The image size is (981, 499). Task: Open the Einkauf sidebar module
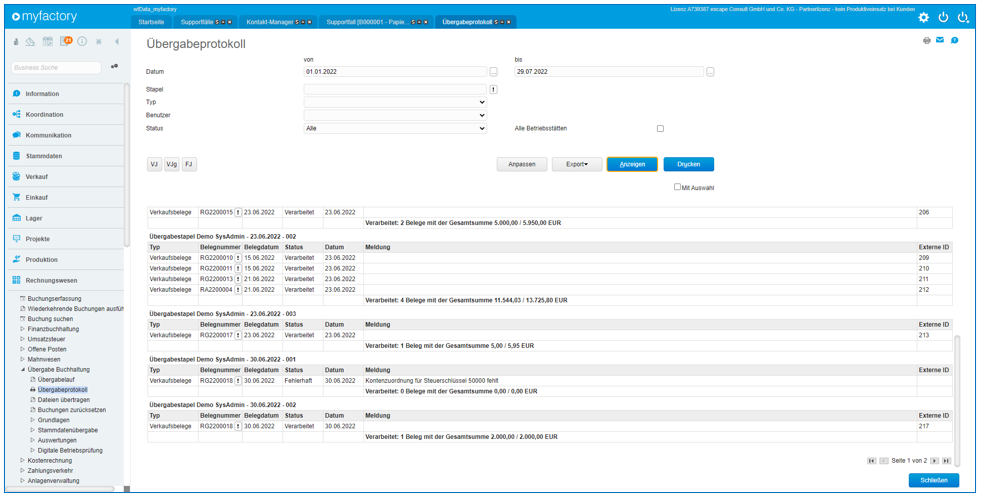(64, 197)
